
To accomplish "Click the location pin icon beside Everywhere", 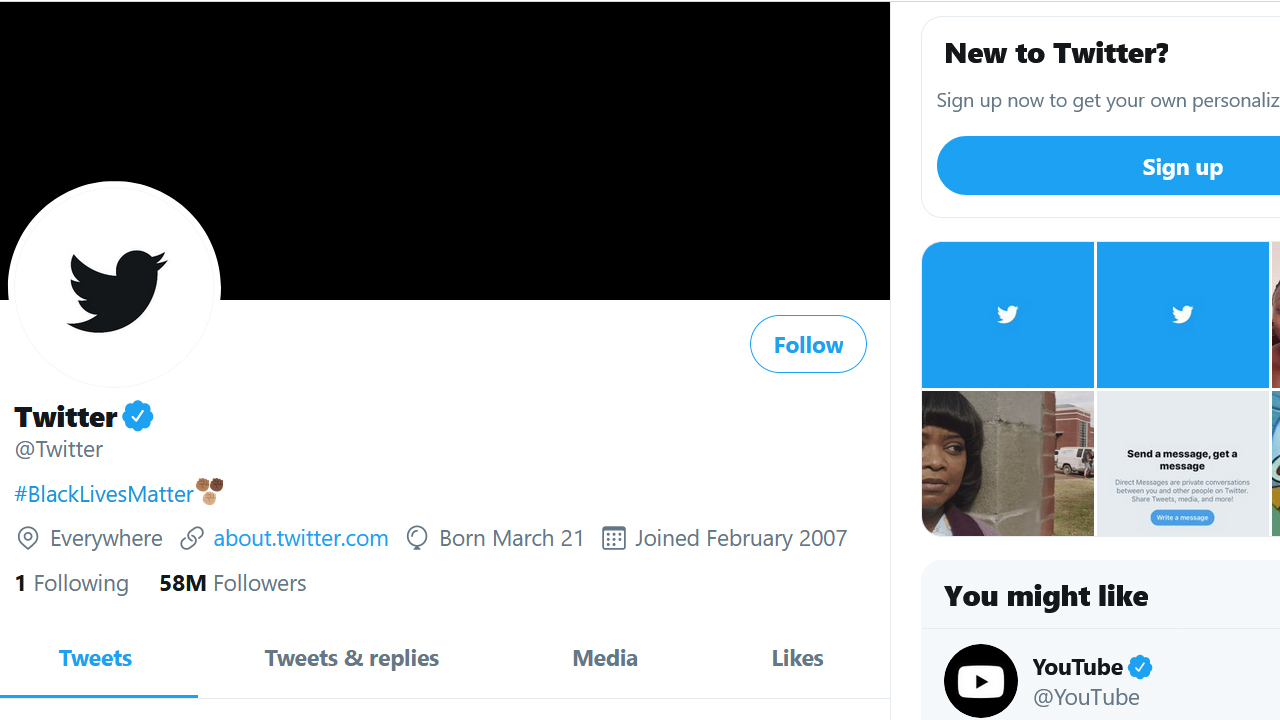I will coord(28,538).
